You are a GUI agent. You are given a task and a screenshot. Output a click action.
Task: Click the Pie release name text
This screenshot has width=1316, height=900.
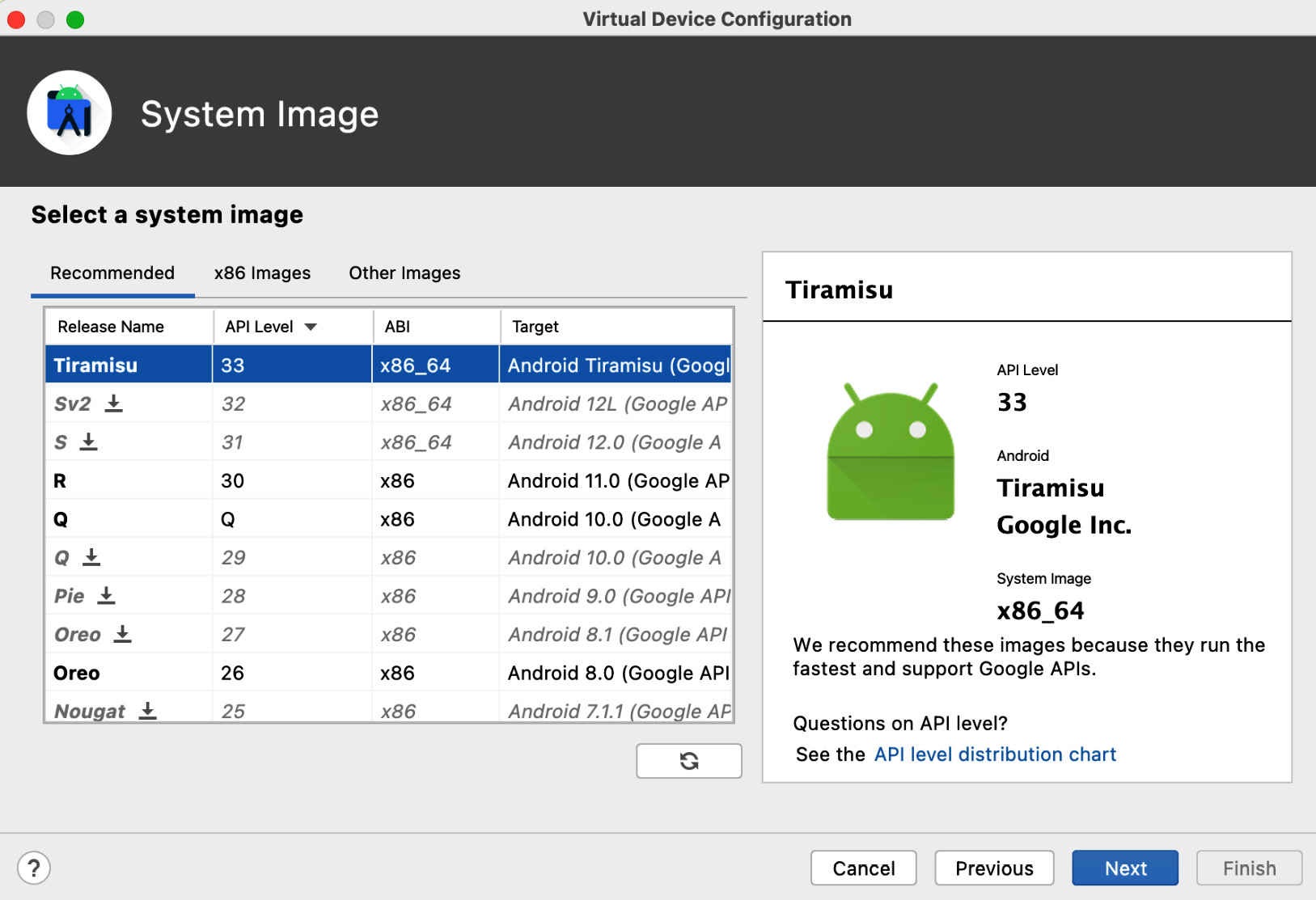[69, 596]
